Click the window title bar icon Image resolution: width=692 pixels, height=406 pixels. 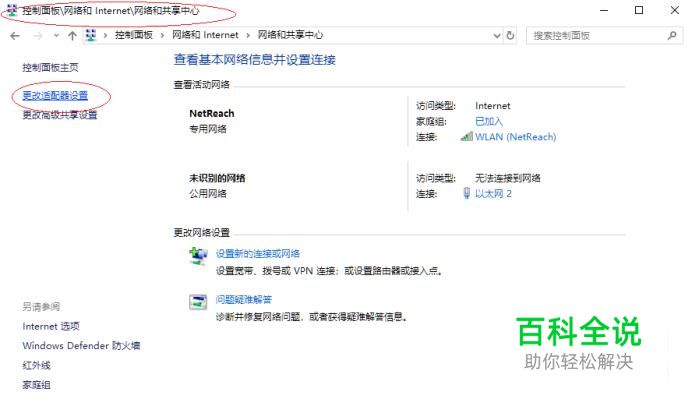12,11
